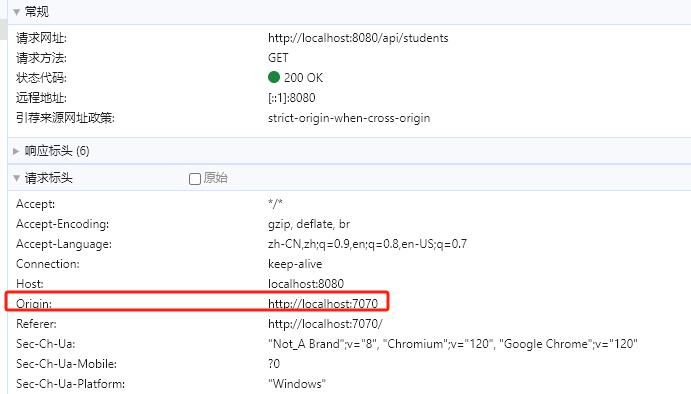Image resolution: width=691 pixels, height=394 pixels.
Task: Click the 请求标头 section title
Action: (x=48, y=178)
